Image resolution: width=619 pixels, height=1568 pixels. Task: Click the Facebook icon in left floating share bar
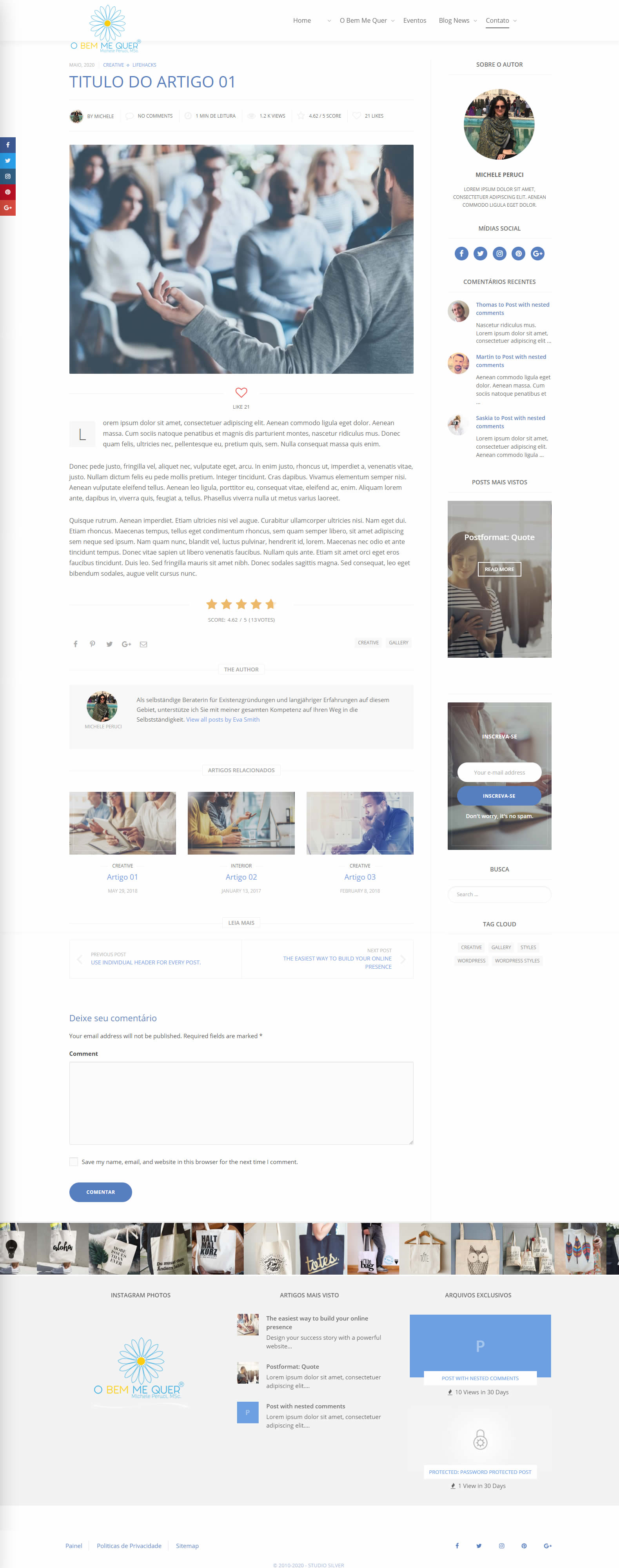point(8,145)
